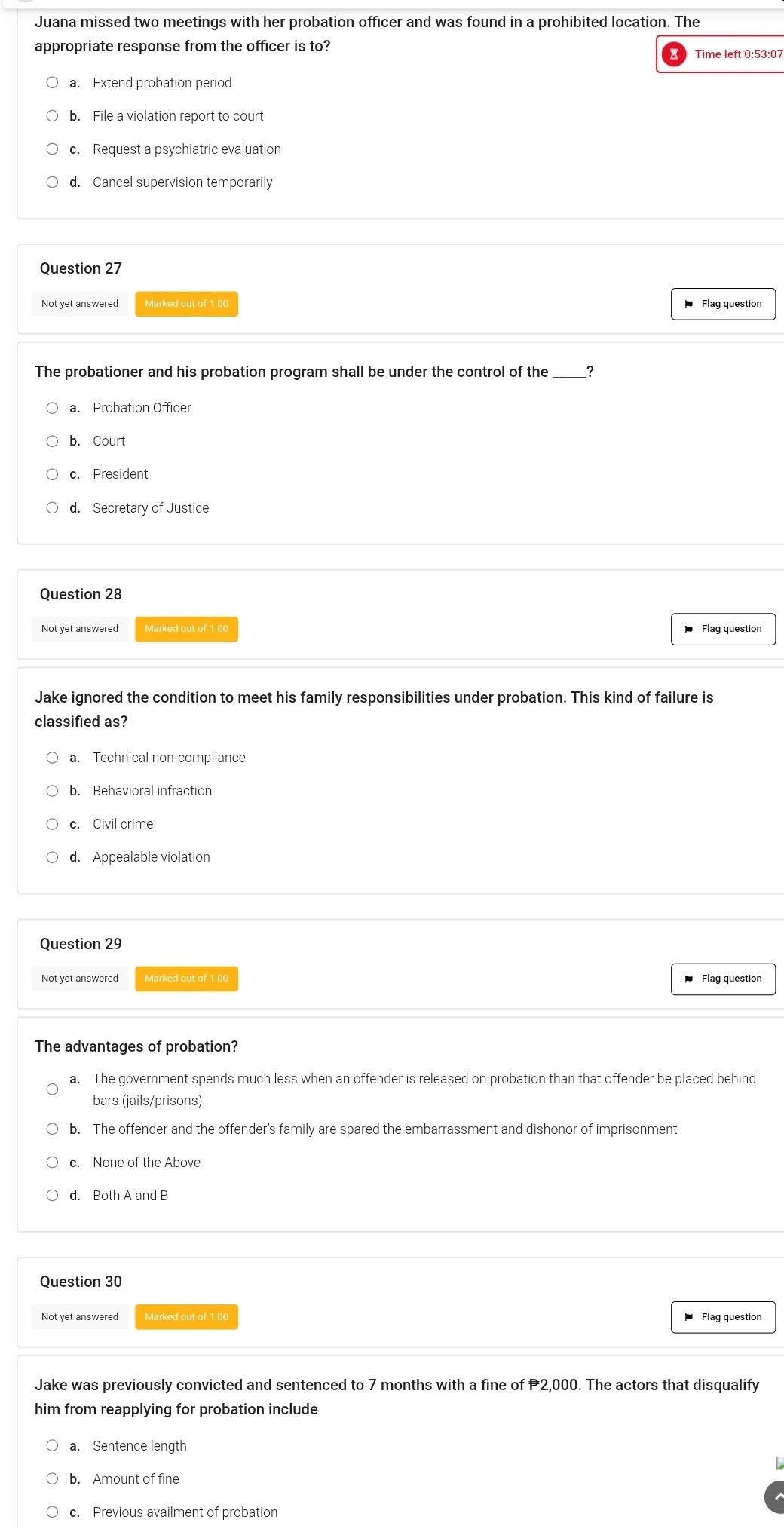The image size is (784, 1538).
Task: Select 'Secretary of Justice' option
Action: pos(52,508)
